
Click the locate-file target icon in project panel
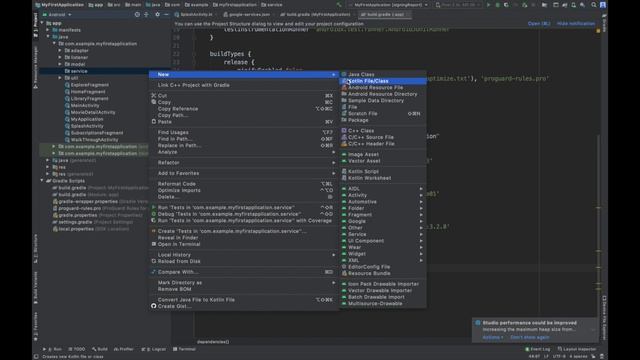tap(137, 15)
